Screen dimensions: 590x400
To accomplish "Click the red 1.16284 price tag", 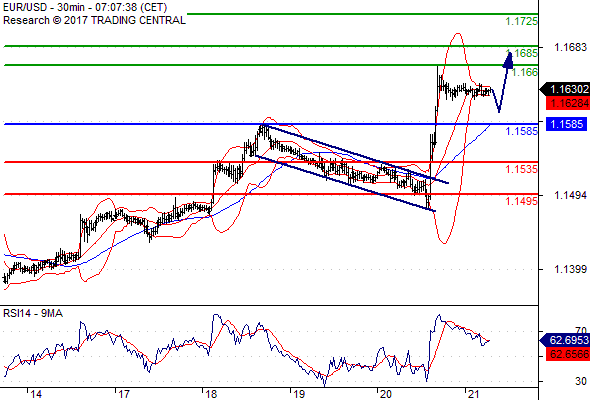I will coord(568,103).
